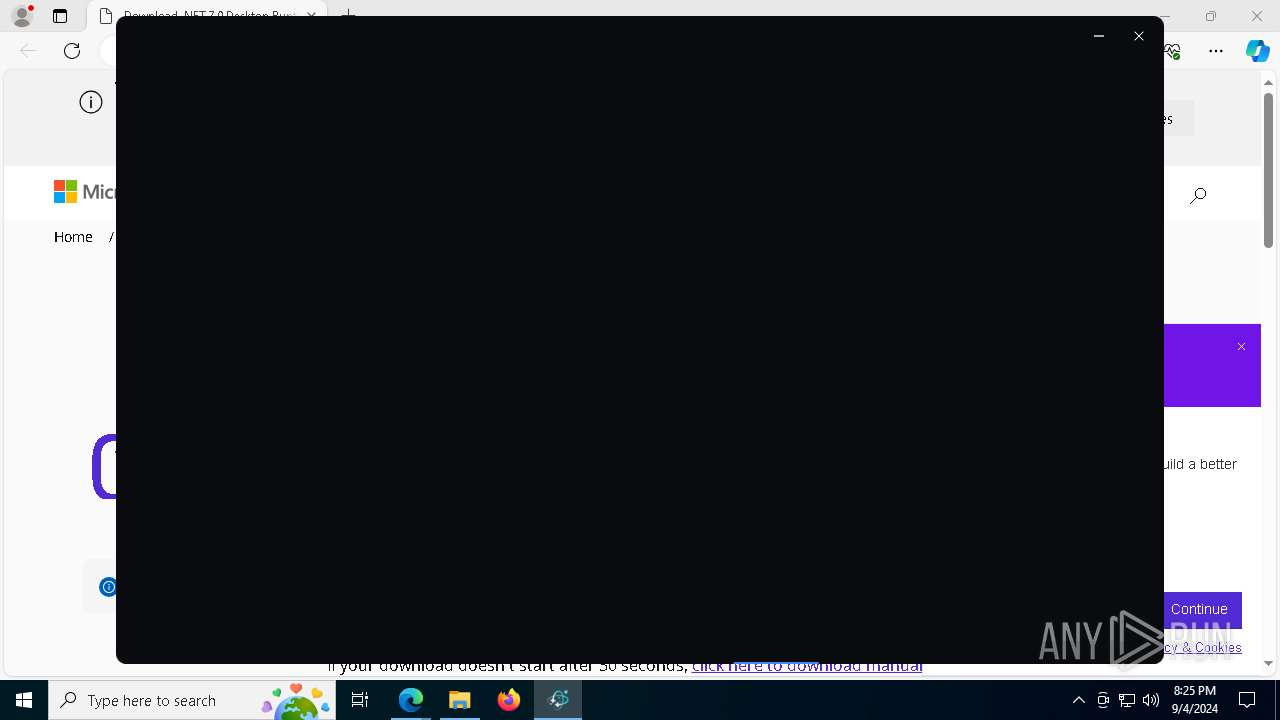Image resolution: width=1280 pixels, height=720 pixels.
Task: Open the notification center icon
Action: [x=1247, y=700]
